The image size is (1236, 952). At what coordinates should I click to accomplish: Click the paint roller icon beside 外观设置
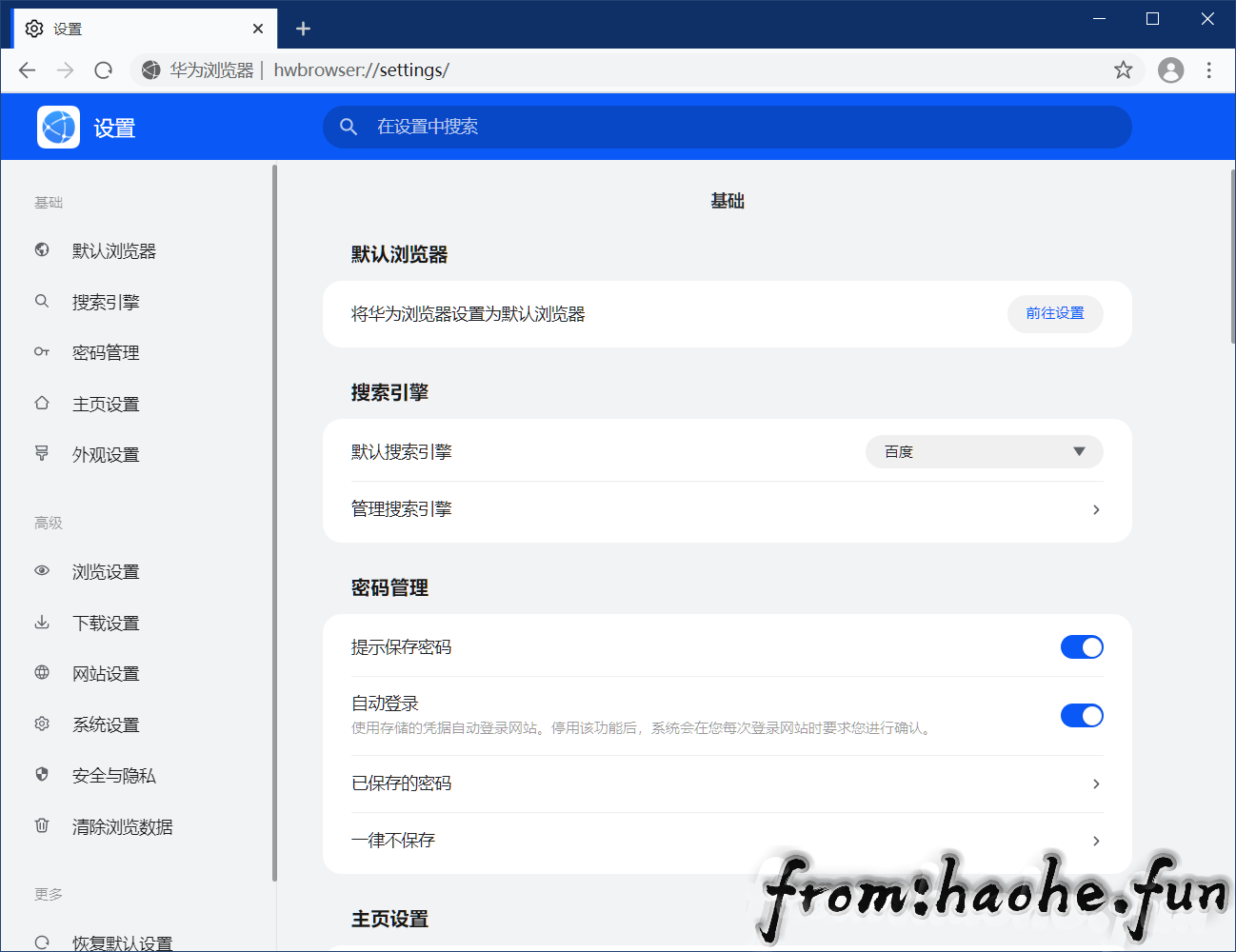click(x=42, y=453)
